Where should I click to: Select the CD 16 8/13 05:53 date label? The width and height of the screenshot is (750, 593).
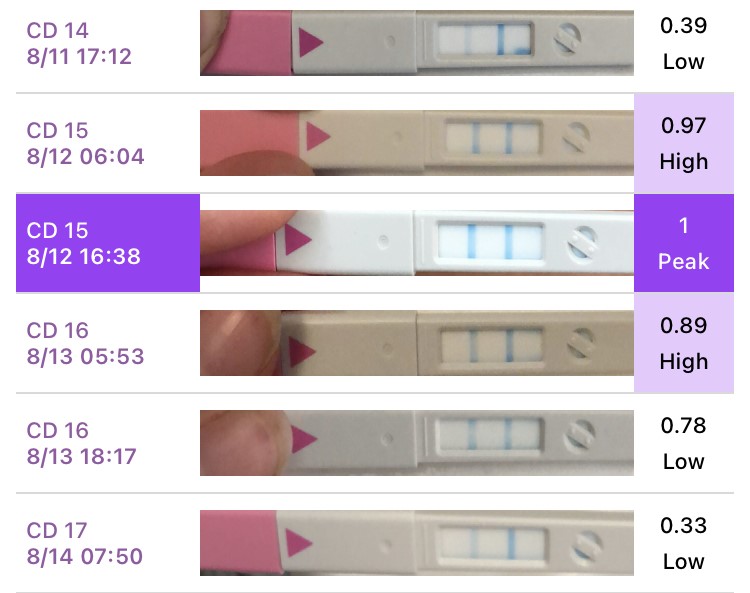(85, 344)
